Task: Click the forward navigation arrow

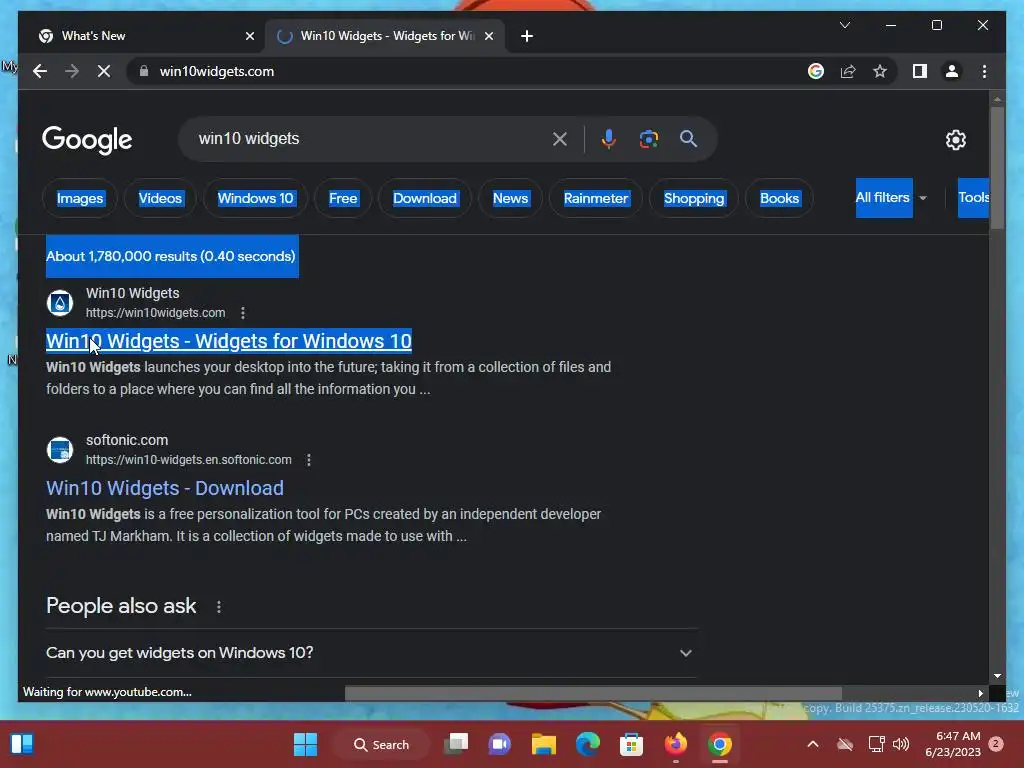Action: click(x=72, y=71)
